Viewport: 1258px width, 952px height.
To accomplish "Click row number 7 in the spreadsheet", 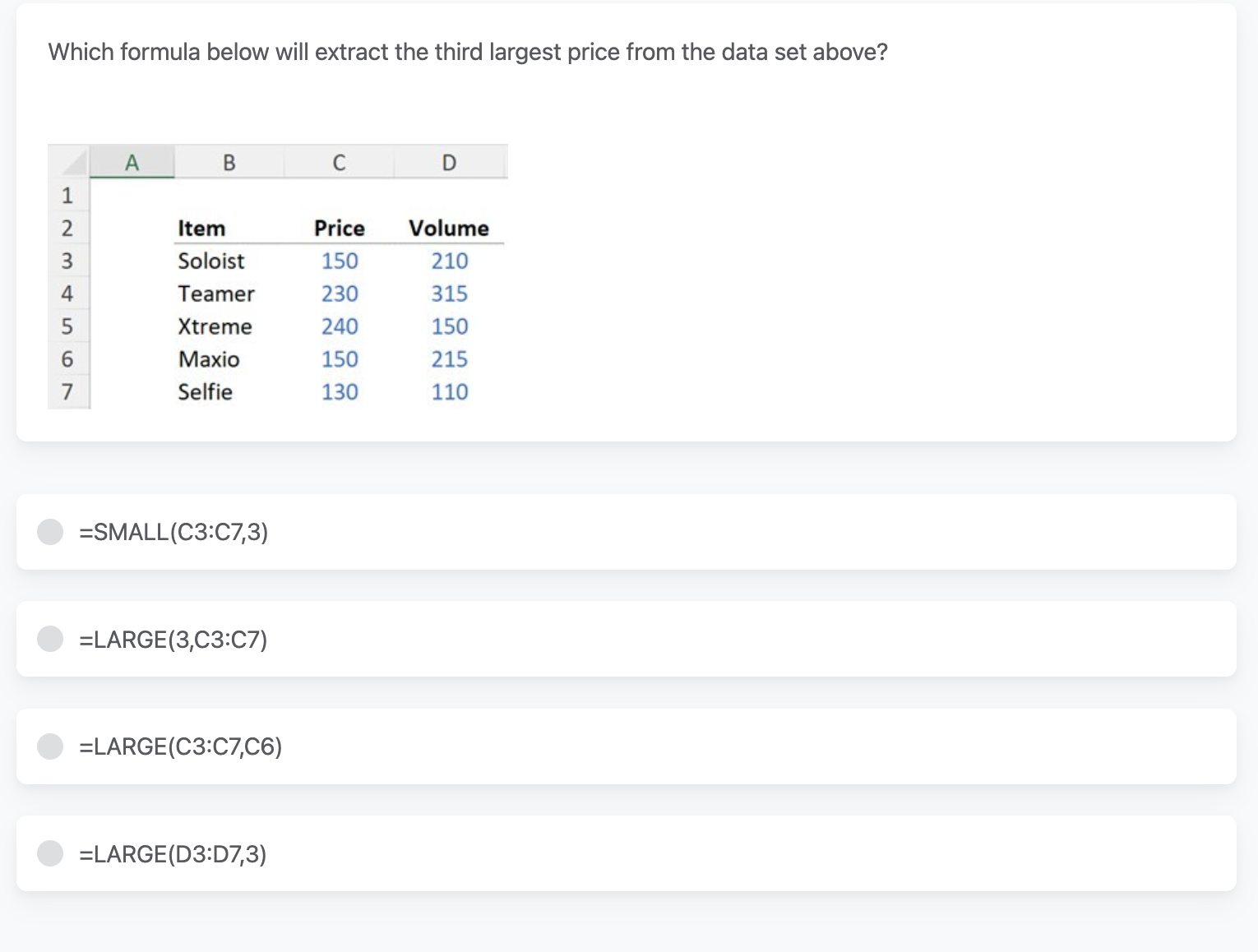I will (67, 392).
